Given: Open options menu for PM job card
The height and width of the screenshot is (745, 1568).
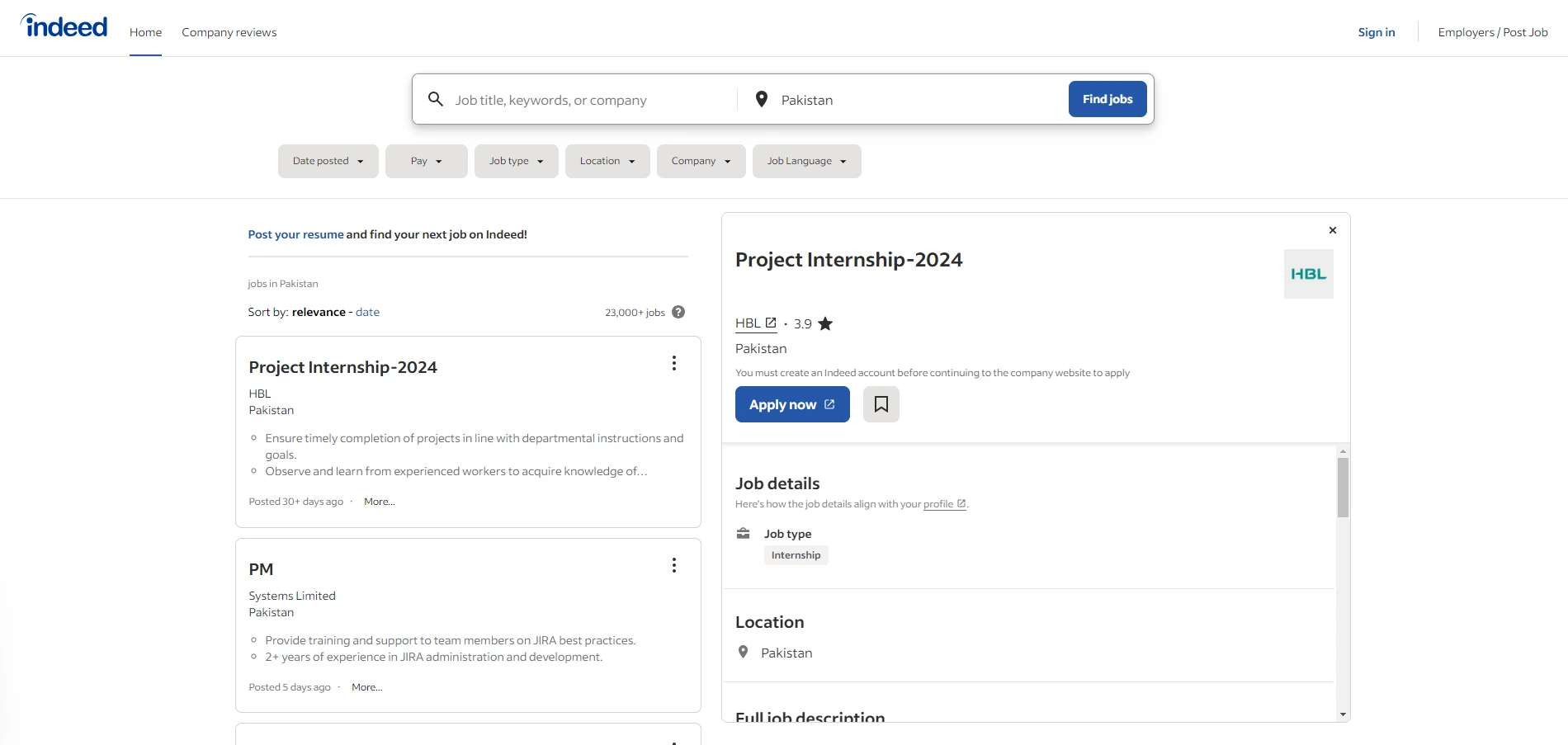Looking at the screenshot, I should (674, 565).
